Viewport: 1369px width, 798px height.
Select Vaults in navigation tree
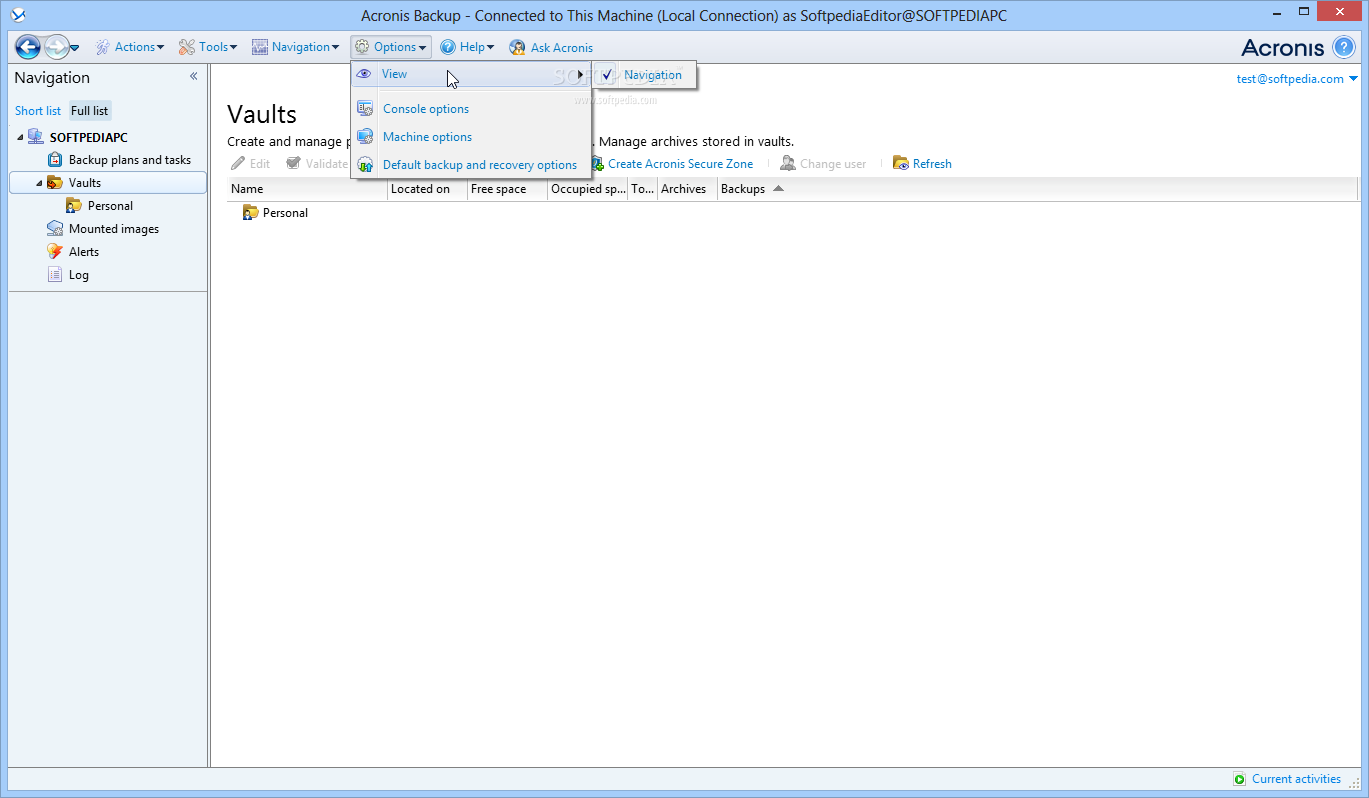[85, 183]
